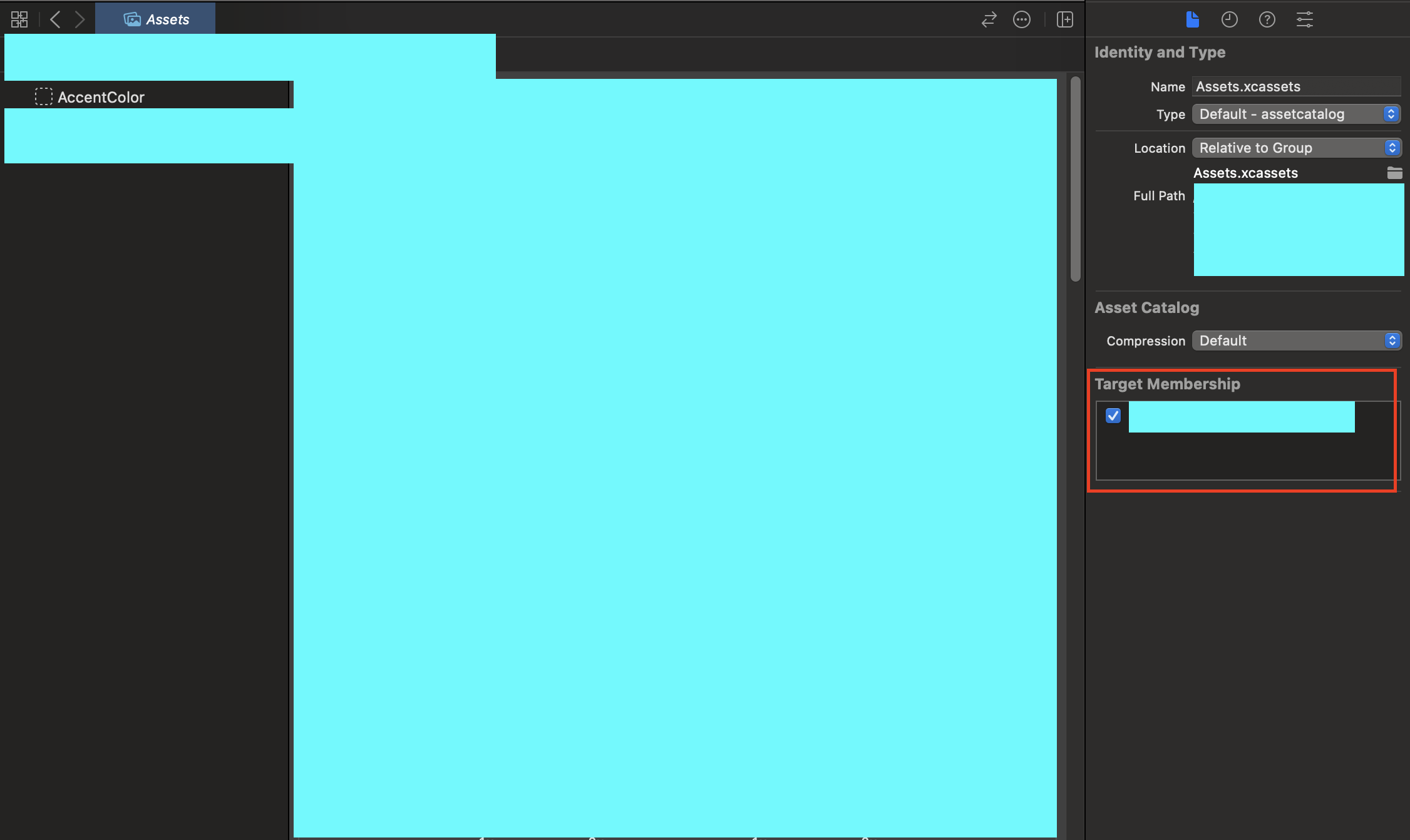Screen dimensions: 1410x840
Task: Add an editor on the right
Action: click(x=1064, y=19)
